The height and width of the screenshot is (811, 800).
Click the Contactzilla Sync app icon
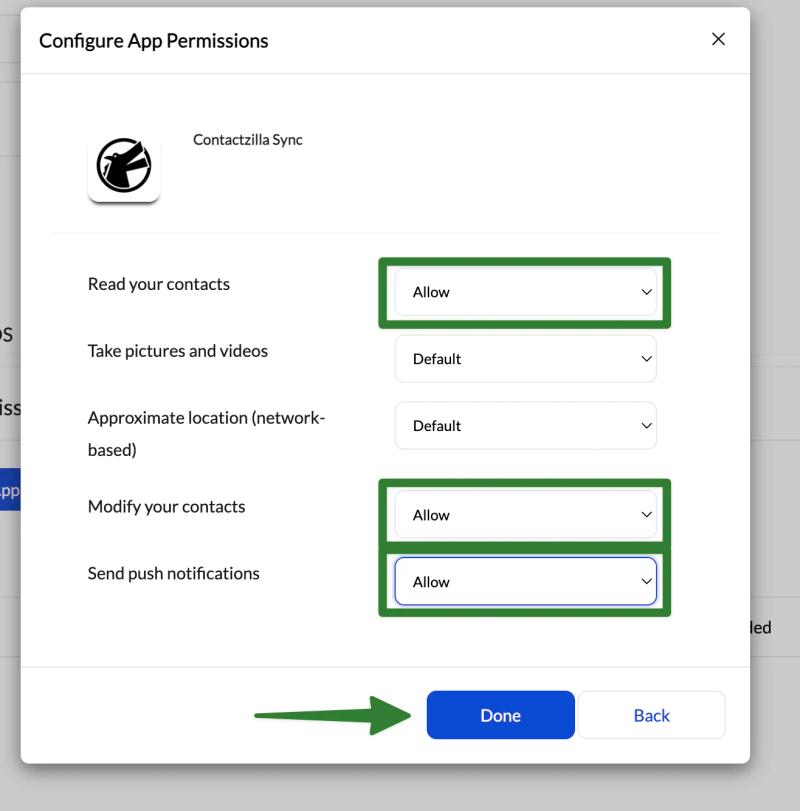click(124, 168)
